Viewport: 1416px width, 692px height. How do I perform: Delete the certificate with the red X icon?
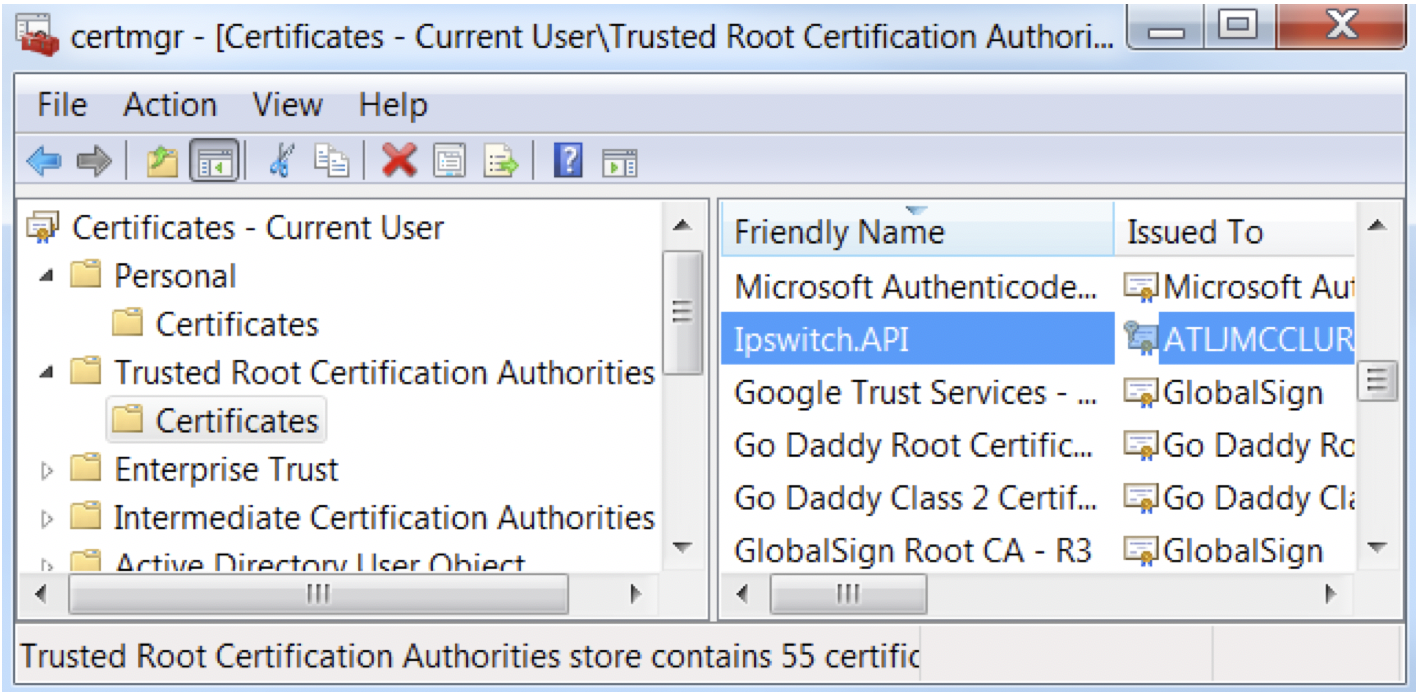pos(399,160)
